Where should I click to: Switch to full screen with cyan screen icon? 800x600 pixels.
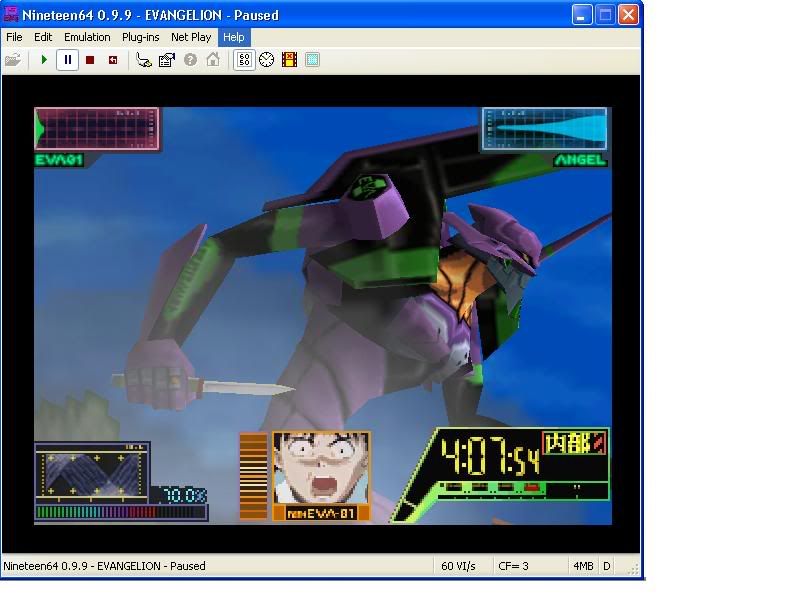pyautogui.click(x=312, y=60)
